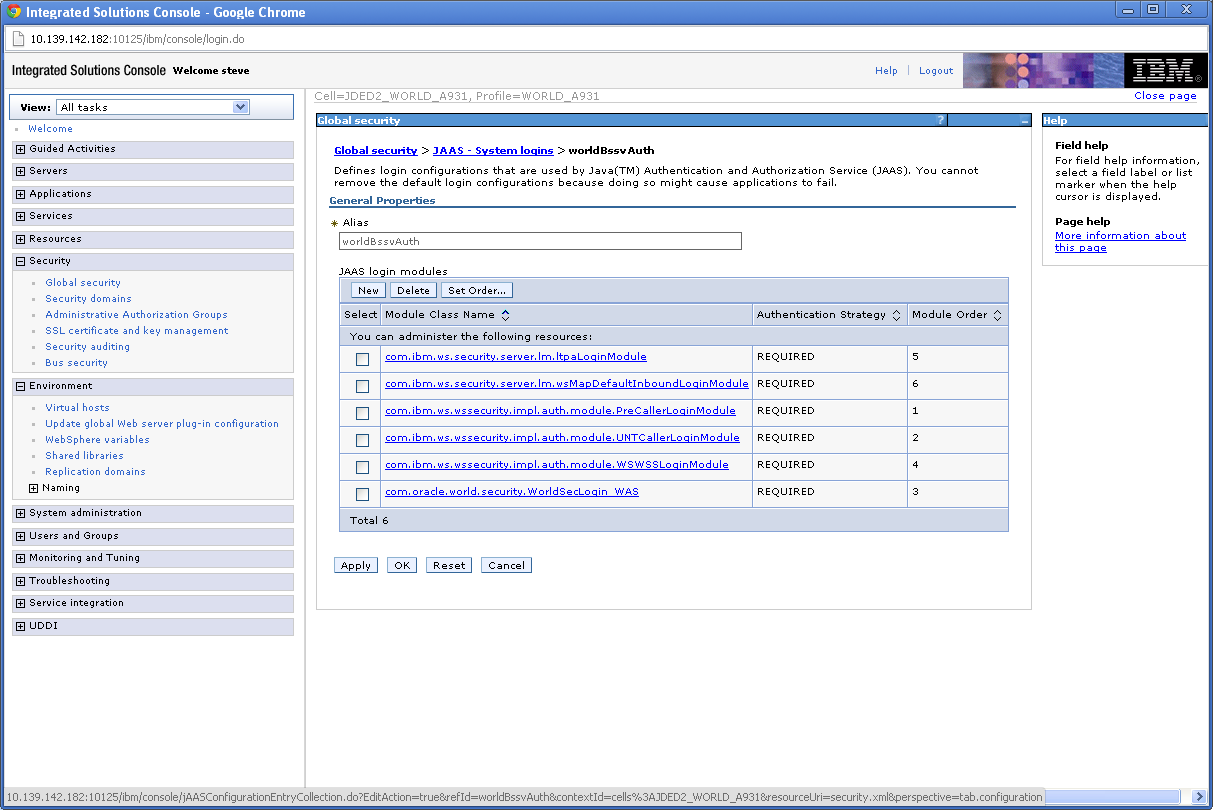This screenshot has height=810, width=1213.
Task: Check the ltpaLoginModule row checkbox
Action: tap(362, 359)
